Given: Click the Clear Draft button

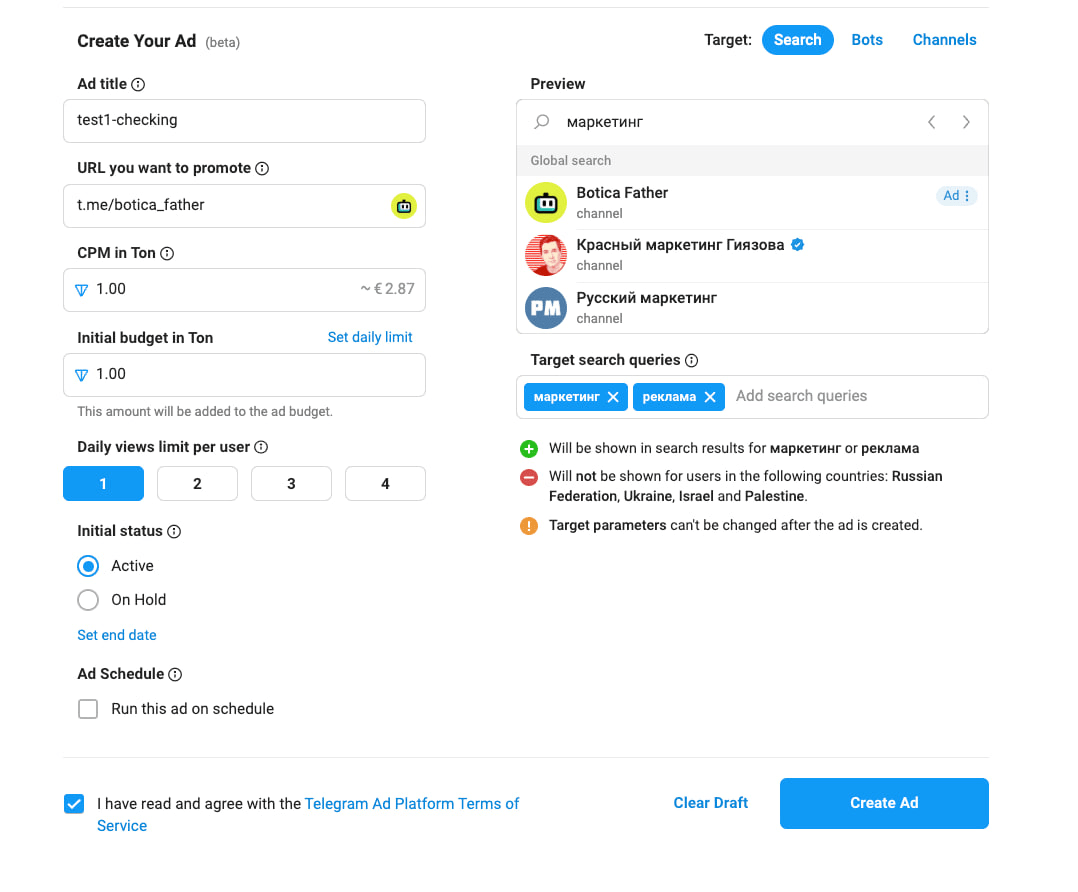Looking at the screenshot, I should (710, 803).
